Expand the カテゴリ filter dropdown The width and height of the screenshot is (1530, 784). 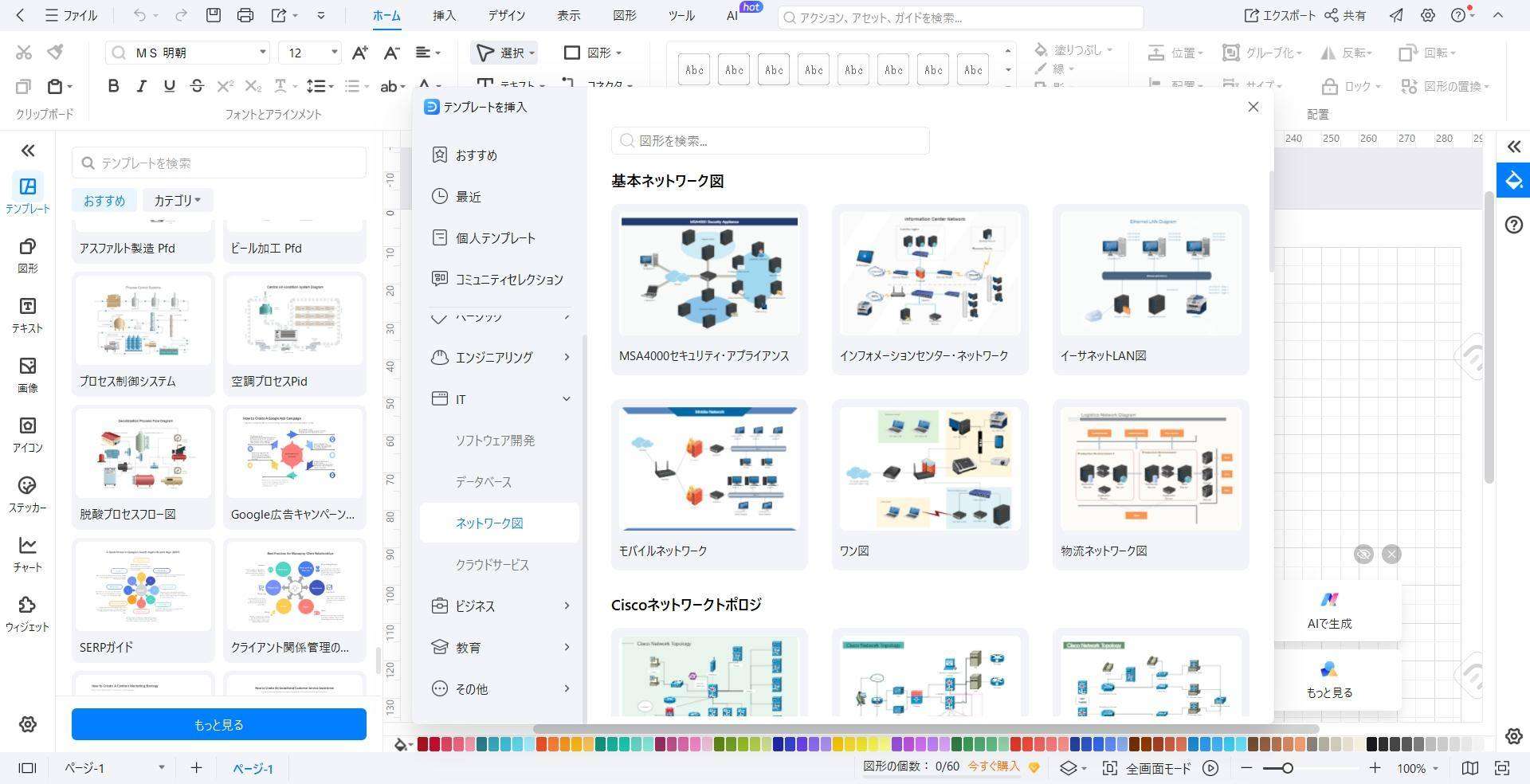(177, 200)
